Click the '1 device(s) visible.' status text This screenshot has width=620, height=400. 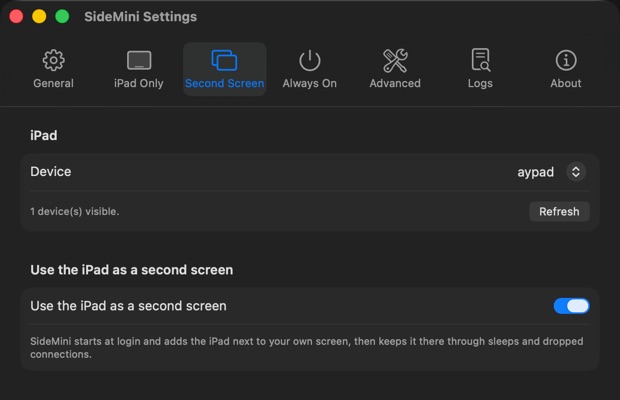coord(75,211)
